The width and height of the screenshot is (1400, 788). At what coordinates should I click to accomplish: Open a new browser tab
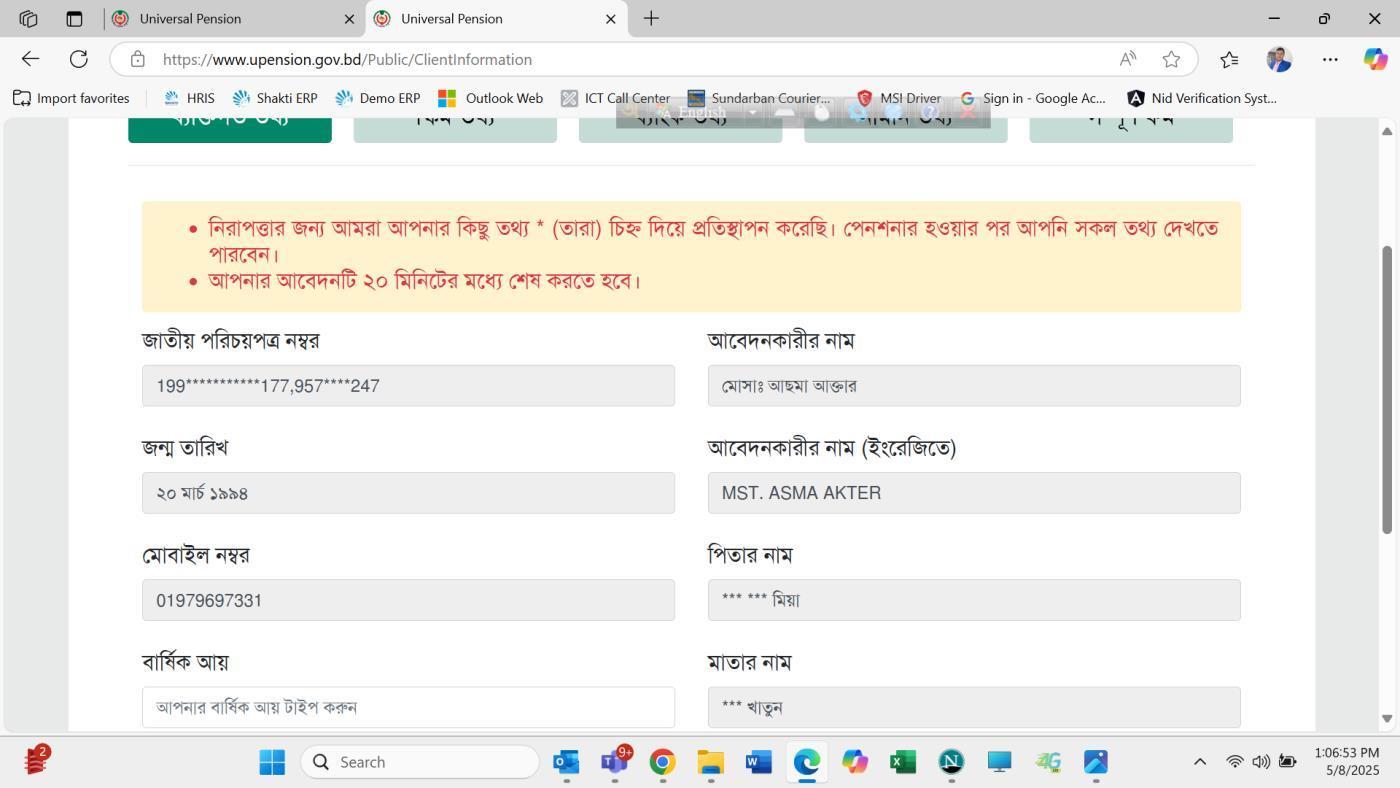[651, 18]
